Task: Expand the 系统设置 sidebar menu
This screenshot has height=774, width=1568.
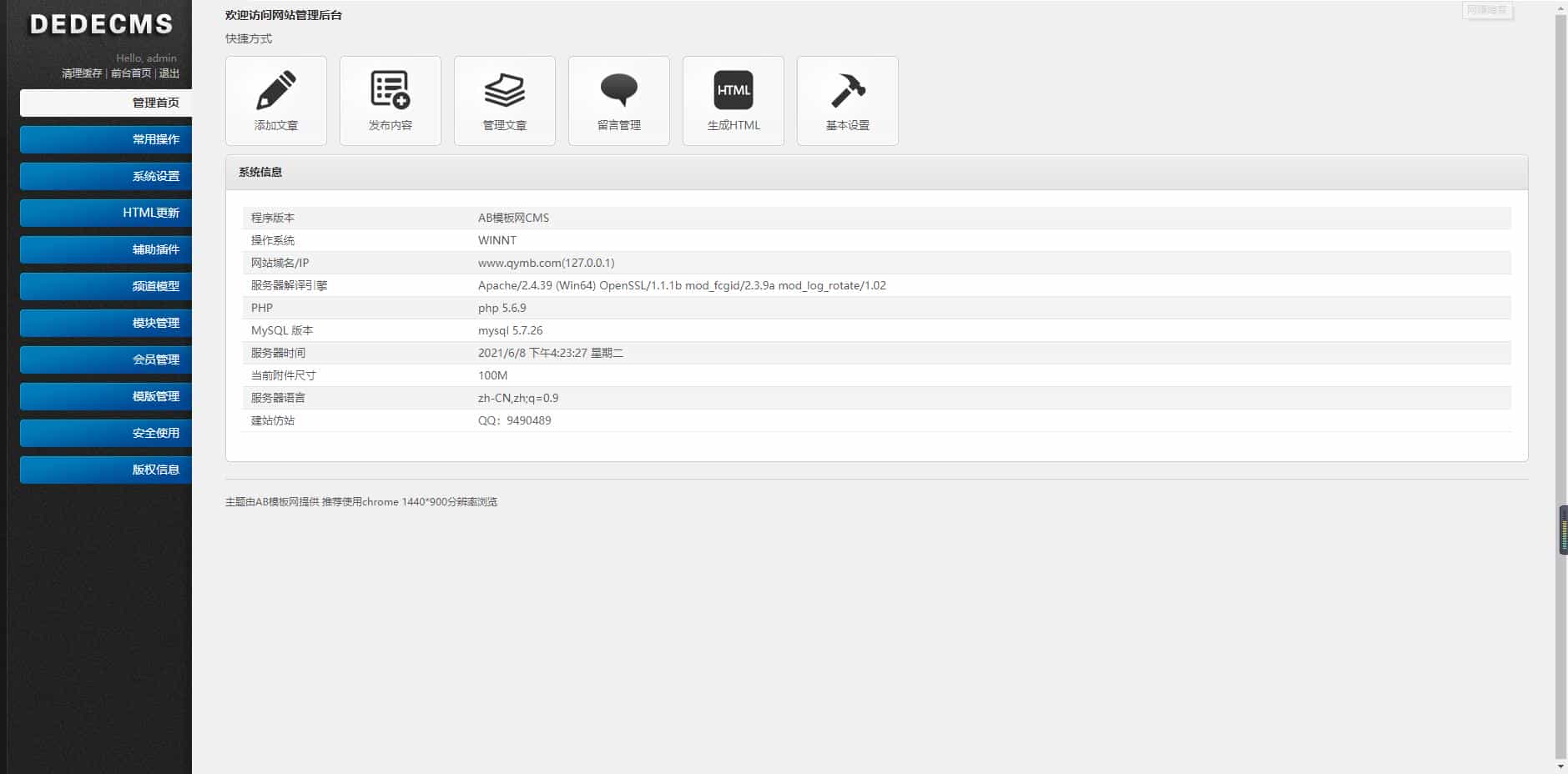Action: pyautogui.click(x=106, y=176)
